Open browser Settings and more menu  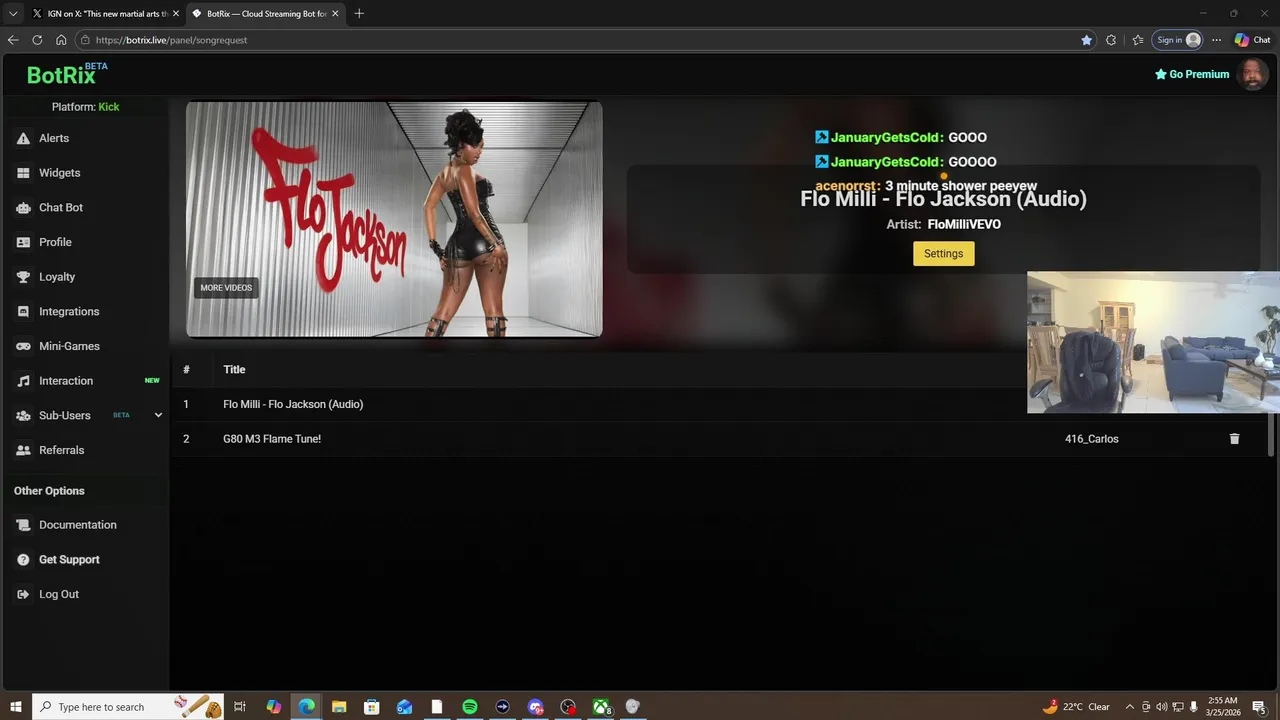(x=1216, y=40)
